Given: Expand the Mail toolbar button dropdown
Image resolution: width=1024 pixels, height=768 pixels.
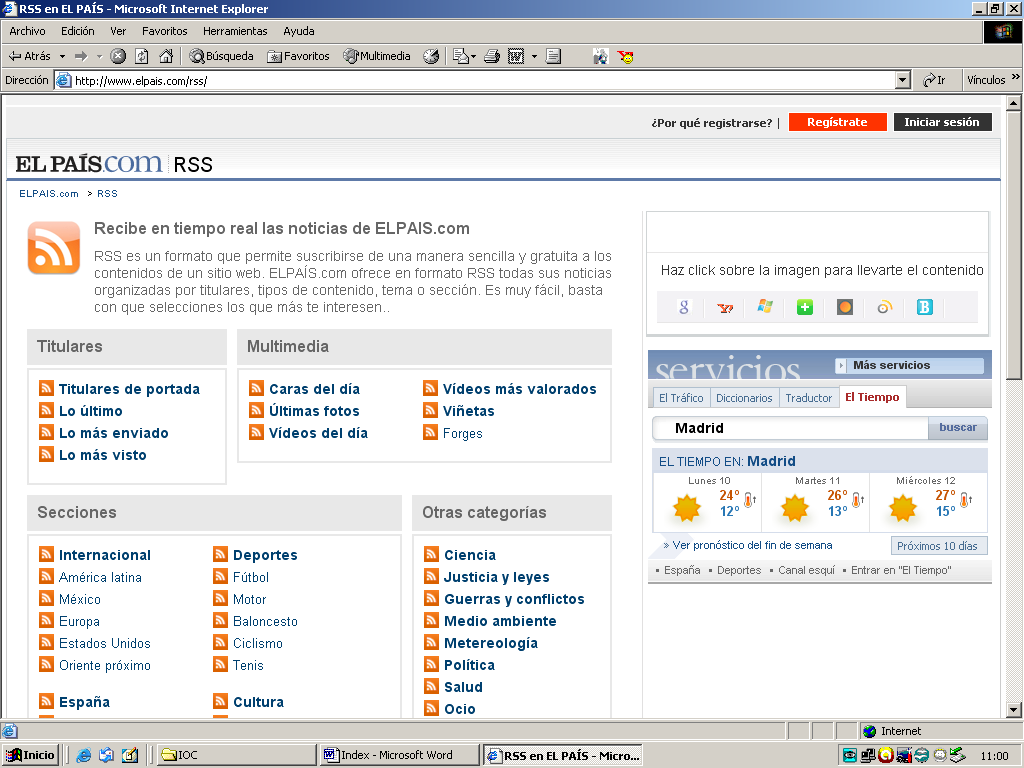Looking at the screenshot, I should [x=471, y=57].
